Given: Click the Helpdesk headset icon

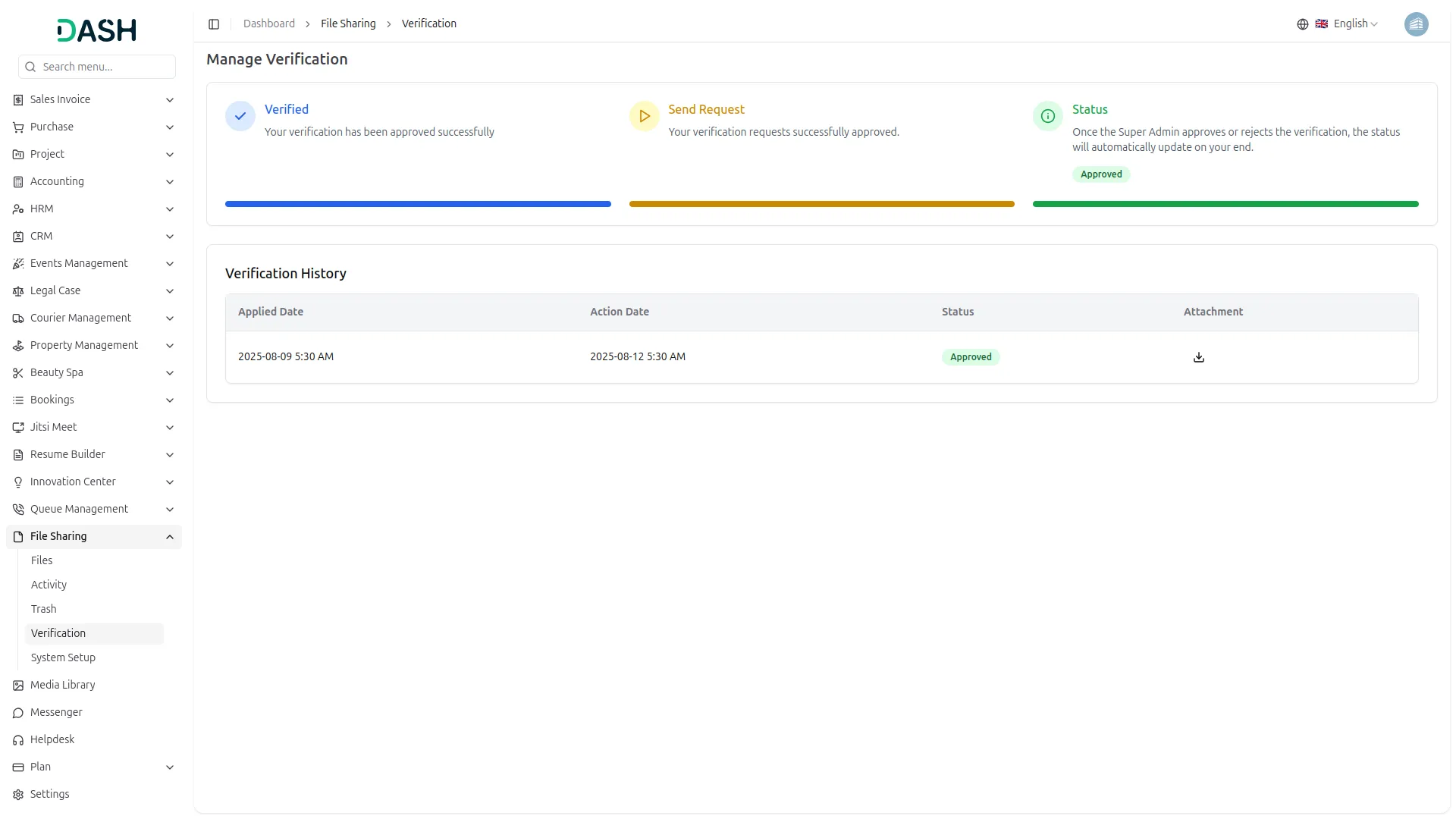Looking at the screenshot, I should pyautogui.click(x=17, y=739).
